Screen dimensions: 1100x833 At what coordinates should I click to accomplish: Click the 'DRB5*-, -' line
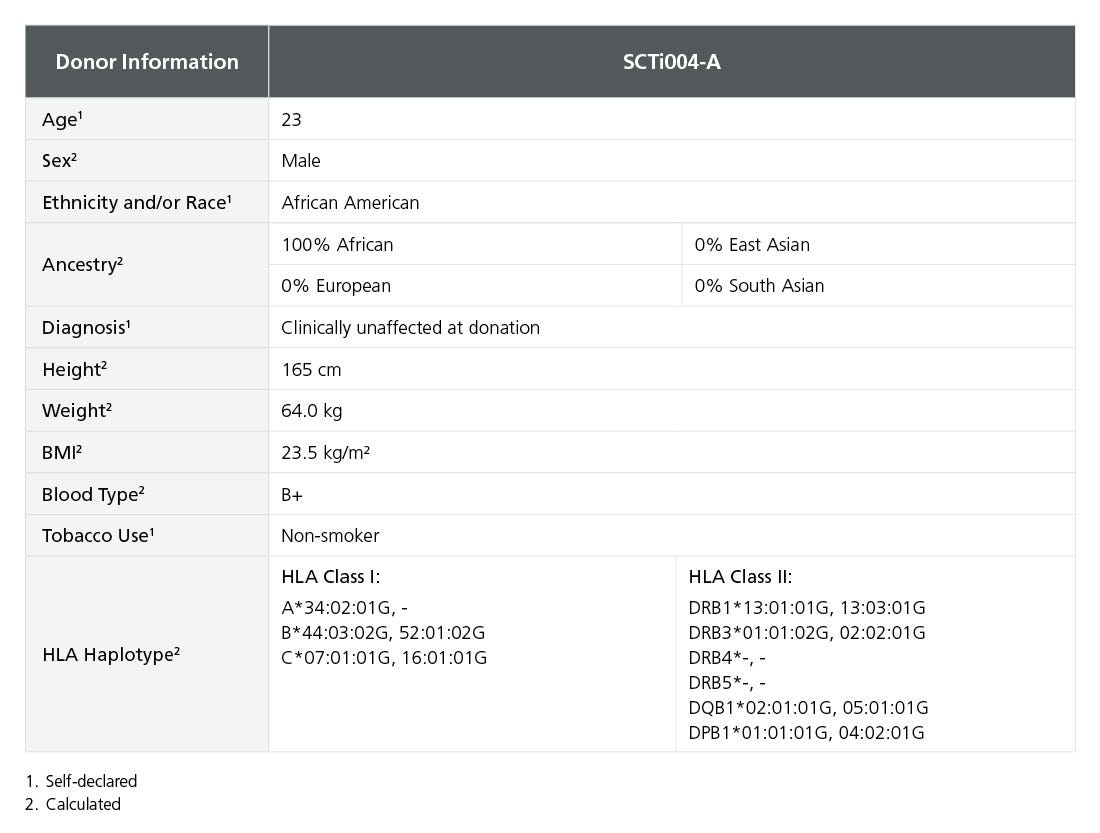727,683
